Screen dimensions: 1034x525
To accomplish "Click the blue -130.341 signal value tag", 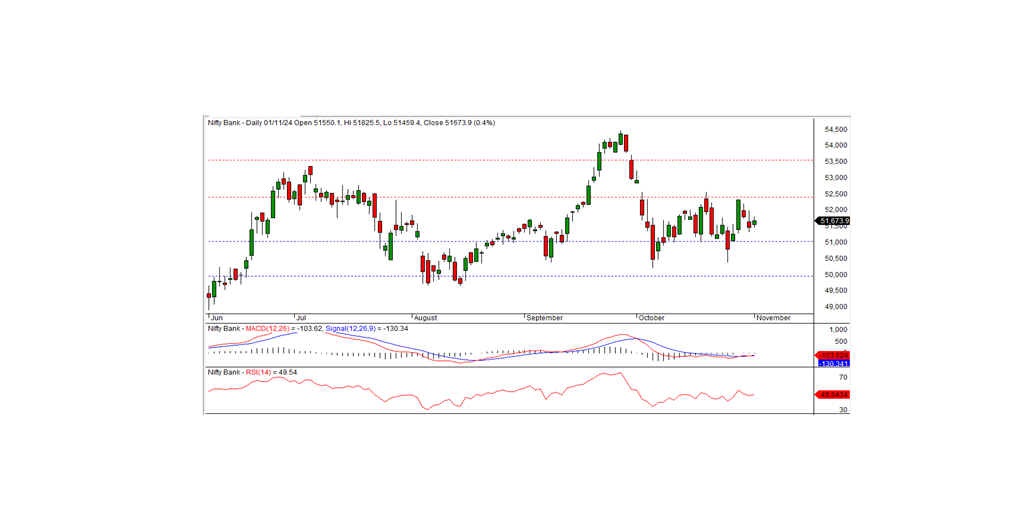I will (x=834, y=363).
